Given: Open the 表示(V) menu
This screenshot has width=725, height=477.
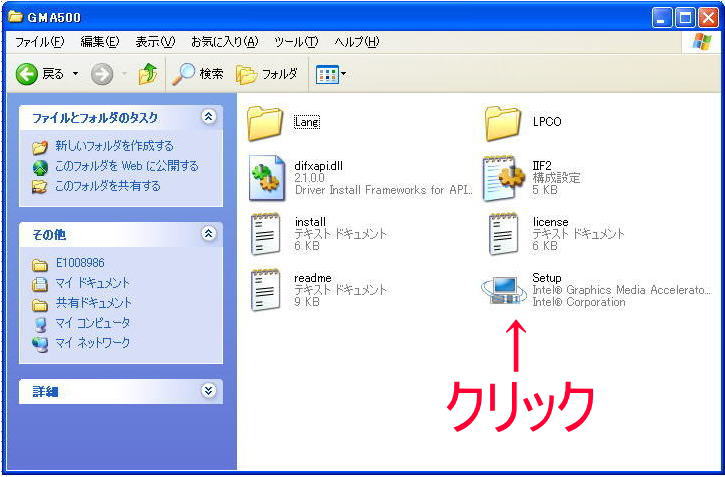Looking at the screenshot, I should (155, 42).
